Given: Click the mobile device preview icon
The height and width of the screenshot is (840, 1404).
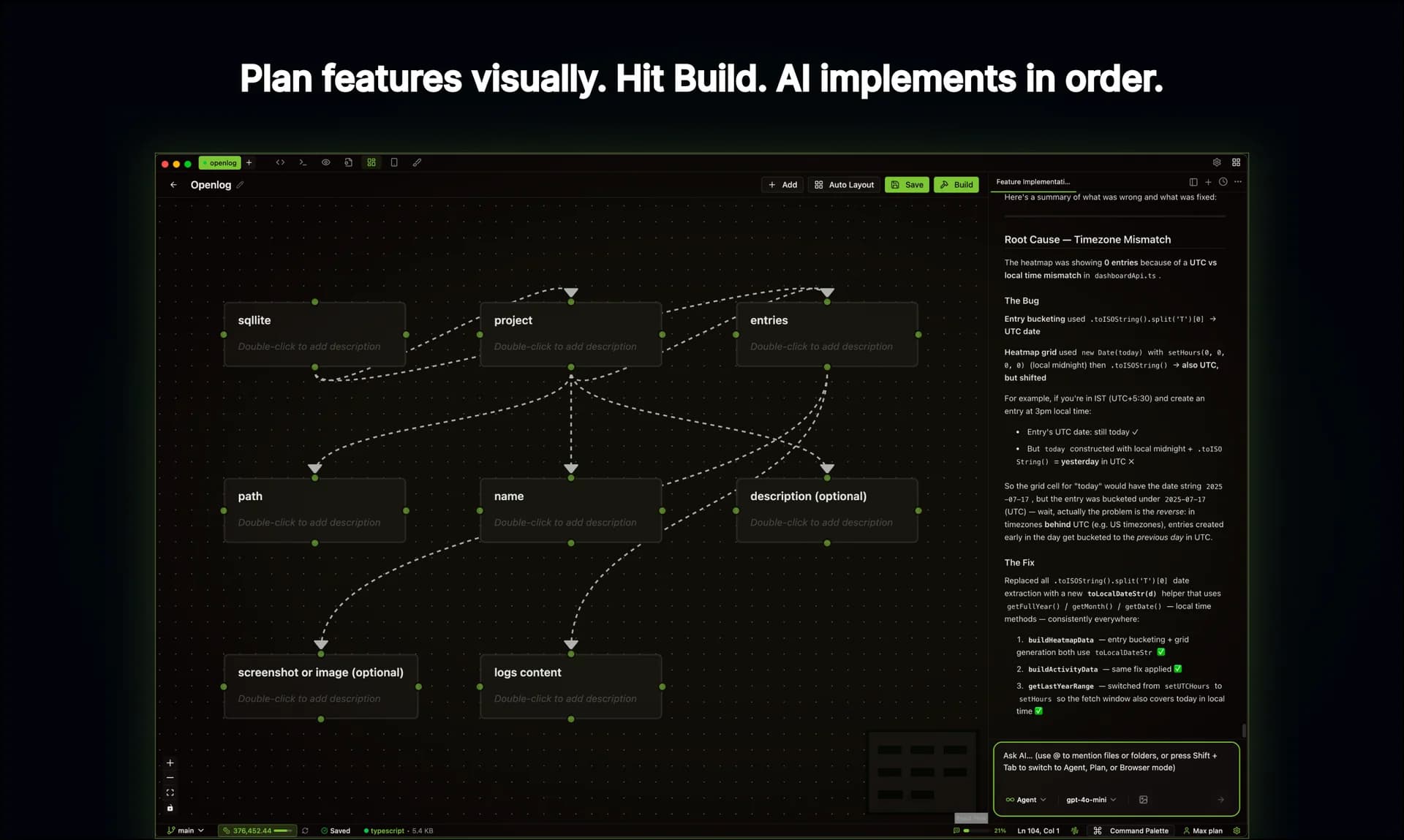Looking at the screenshot, I should pyautogui.click(x=395, y=162).
